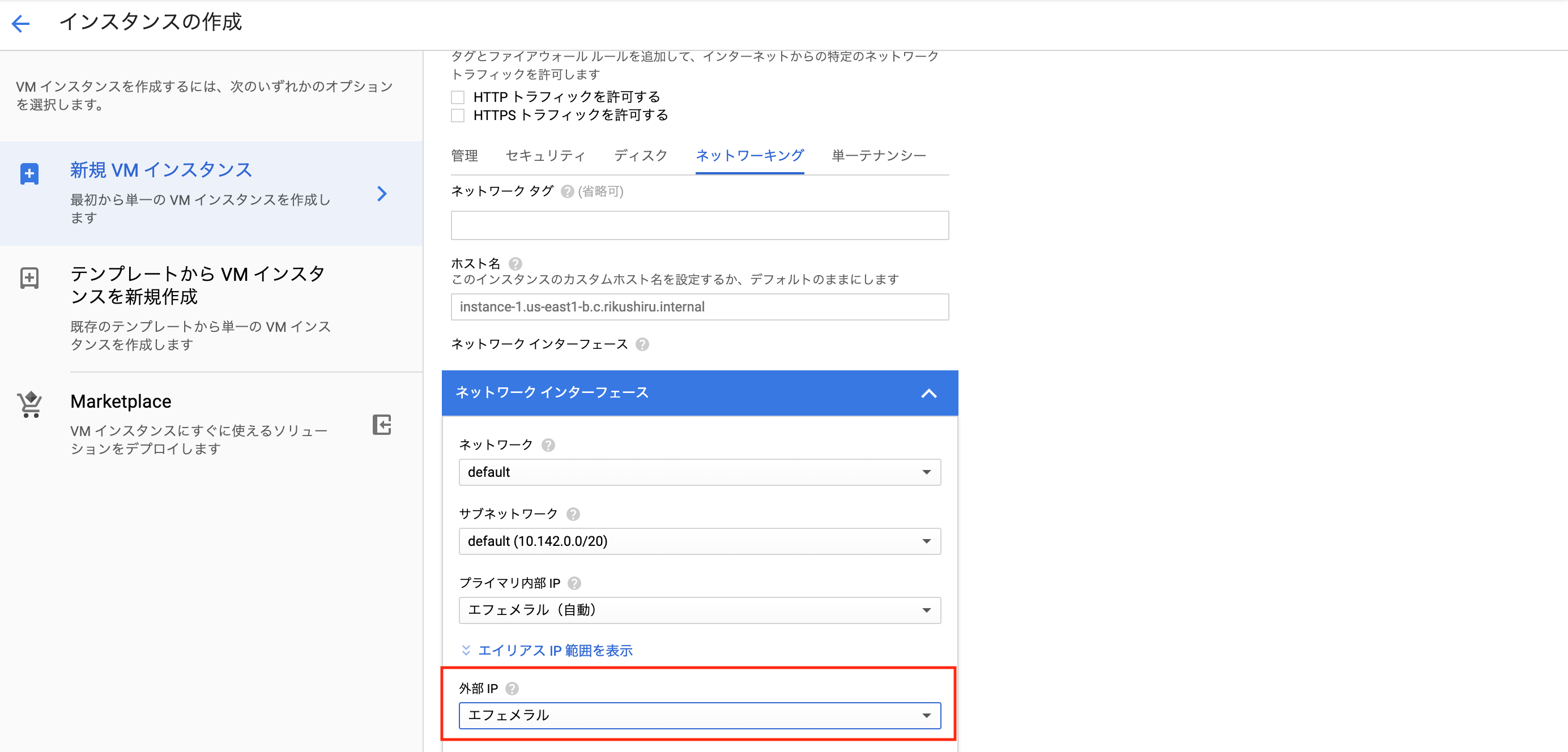
Task: Open help for ホスト名
Action: click(x=514, y=263)
